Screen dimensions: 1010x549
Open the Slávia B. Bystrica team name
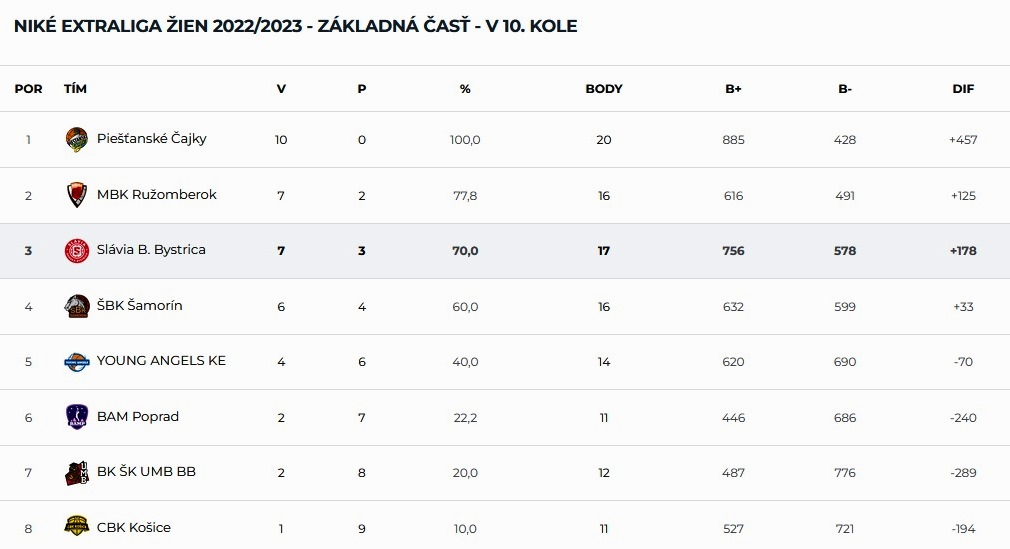[151, 250]
